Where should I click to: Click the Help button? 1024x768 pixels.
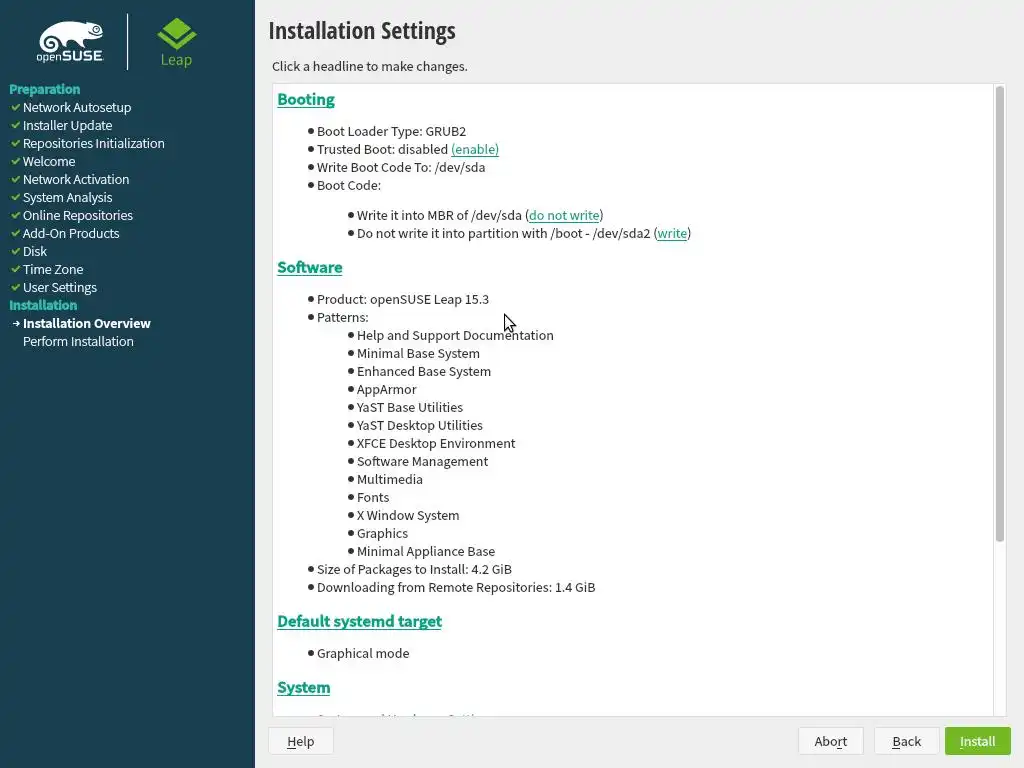[x=300, y=741]
